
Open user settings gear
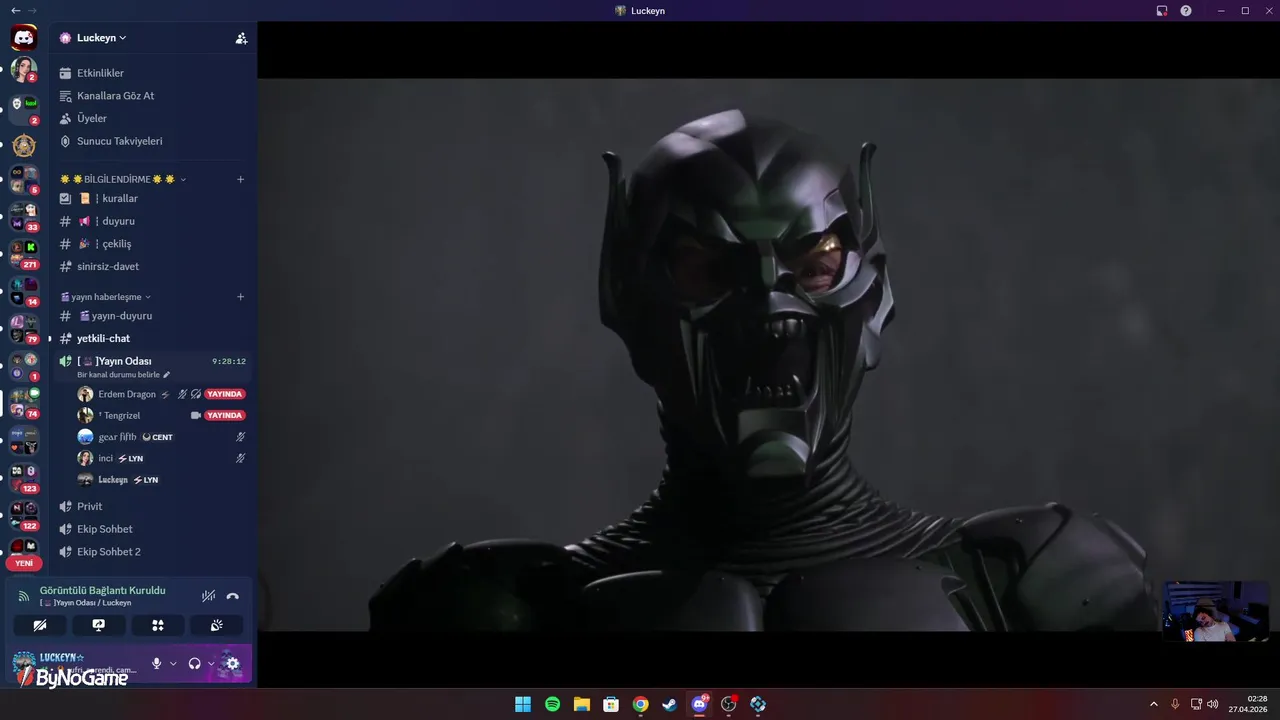pos(233,663)
